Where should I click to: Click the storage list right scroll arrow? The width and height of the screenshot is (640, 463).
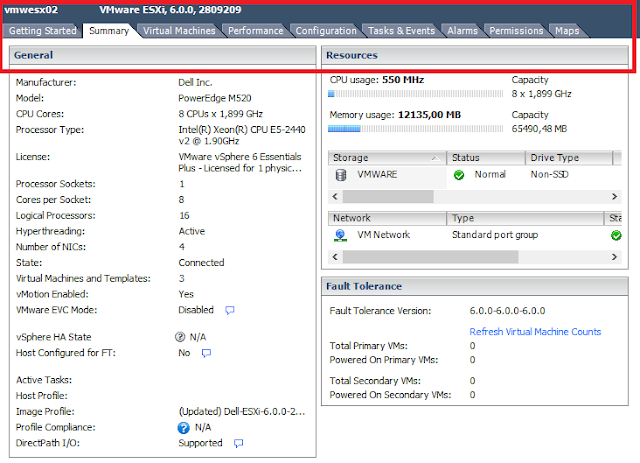[614, 196]
